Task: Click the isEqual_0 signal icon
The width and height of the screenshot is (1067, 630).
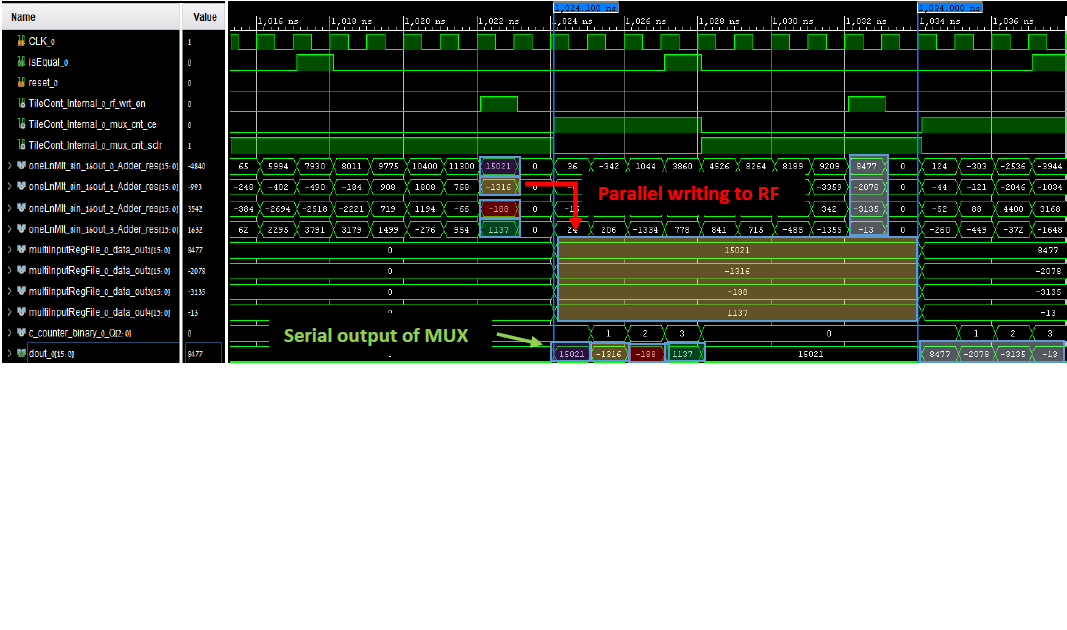Action: coord(21,62)
